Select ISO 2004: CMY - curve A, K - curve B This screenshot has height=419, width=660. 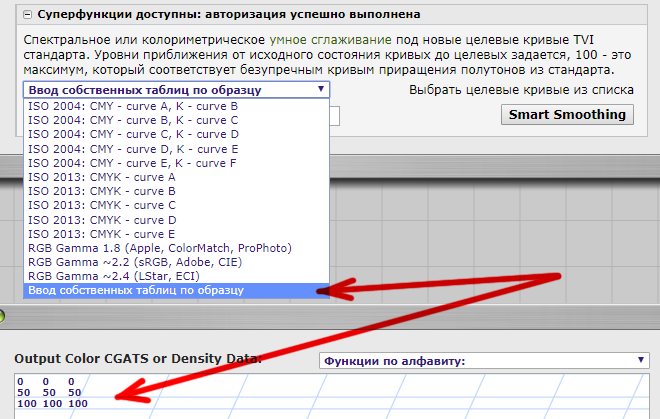133,105
